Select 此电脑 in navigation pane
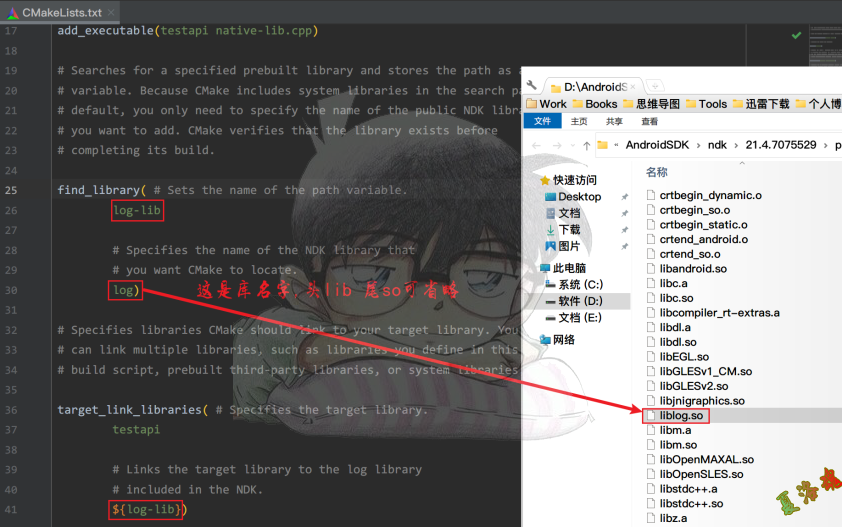842x527 pixels. click(563, 268)
